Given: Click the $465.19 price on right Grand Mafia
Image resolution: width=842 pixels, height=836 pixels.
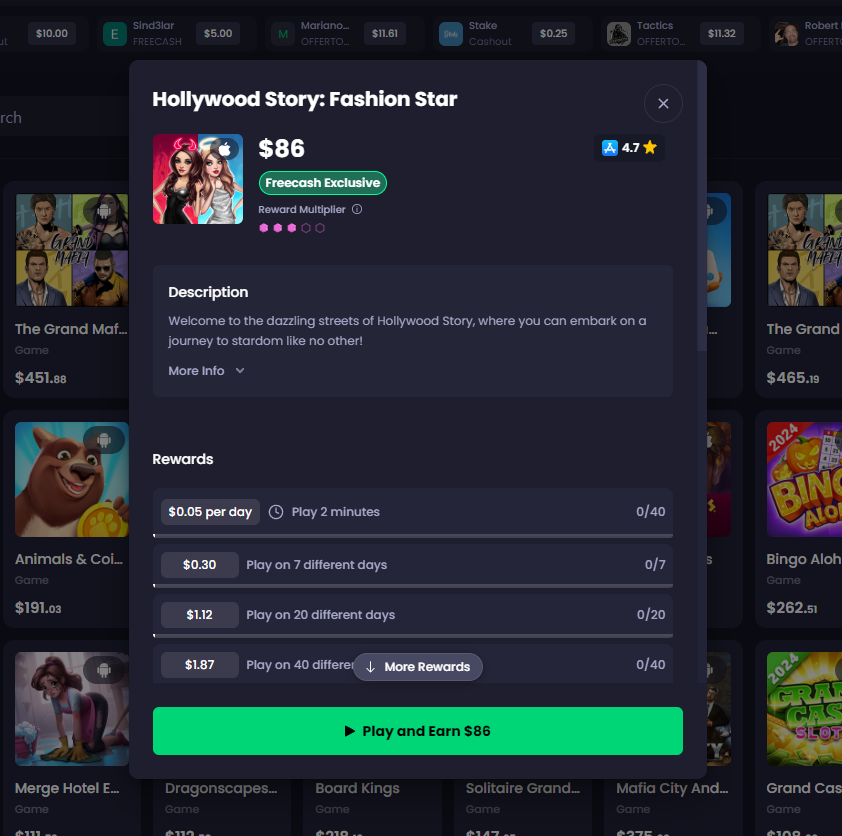Looking at the screenshot, I should [x=793, y=378].
